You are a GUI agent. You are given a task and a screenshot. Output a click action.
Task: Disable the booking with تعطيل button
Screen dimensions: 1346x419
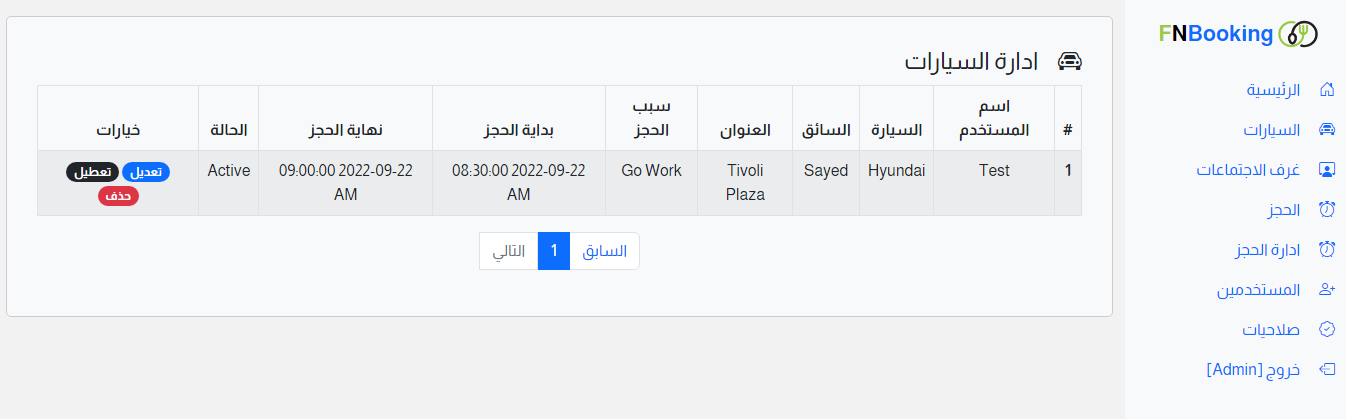pos(92,172)
